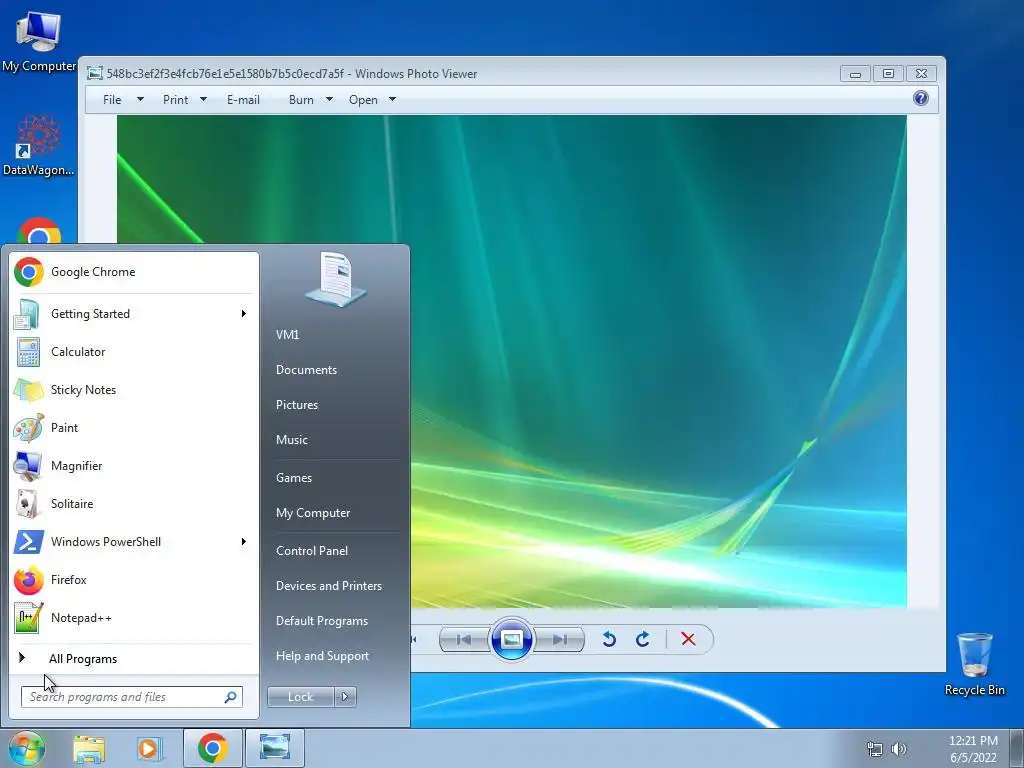Open My Computer from Start menu
The image size is (1024, 768).
[336, 513]
